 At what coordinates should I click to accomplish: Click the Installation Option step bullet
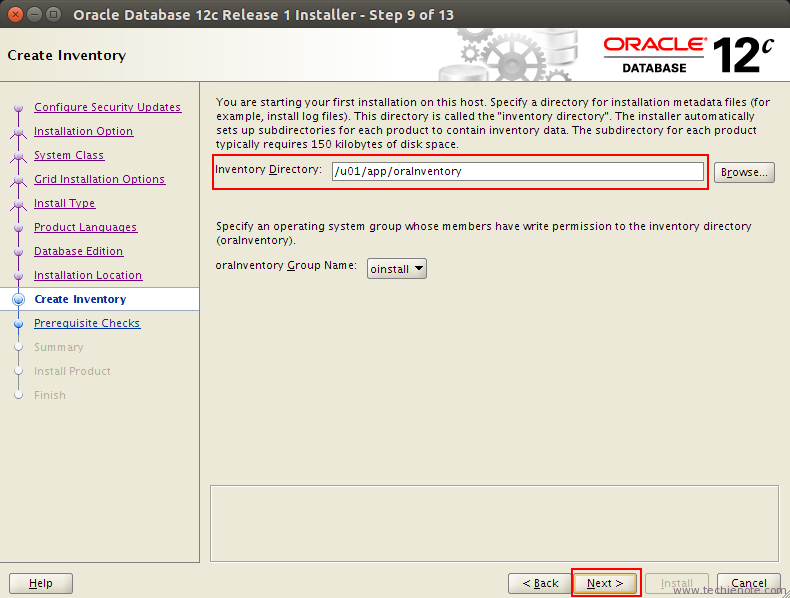click(x=19, y=132)
